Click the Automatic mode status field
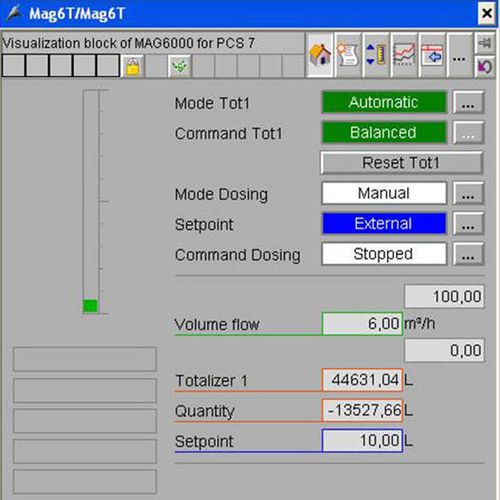 (x=384, y=102)
